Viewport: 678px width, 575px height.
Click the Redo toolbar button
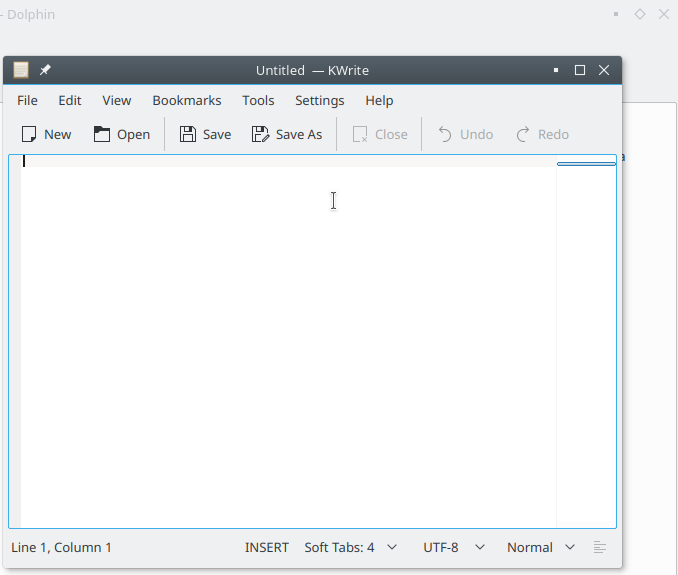tap(543, 134)
